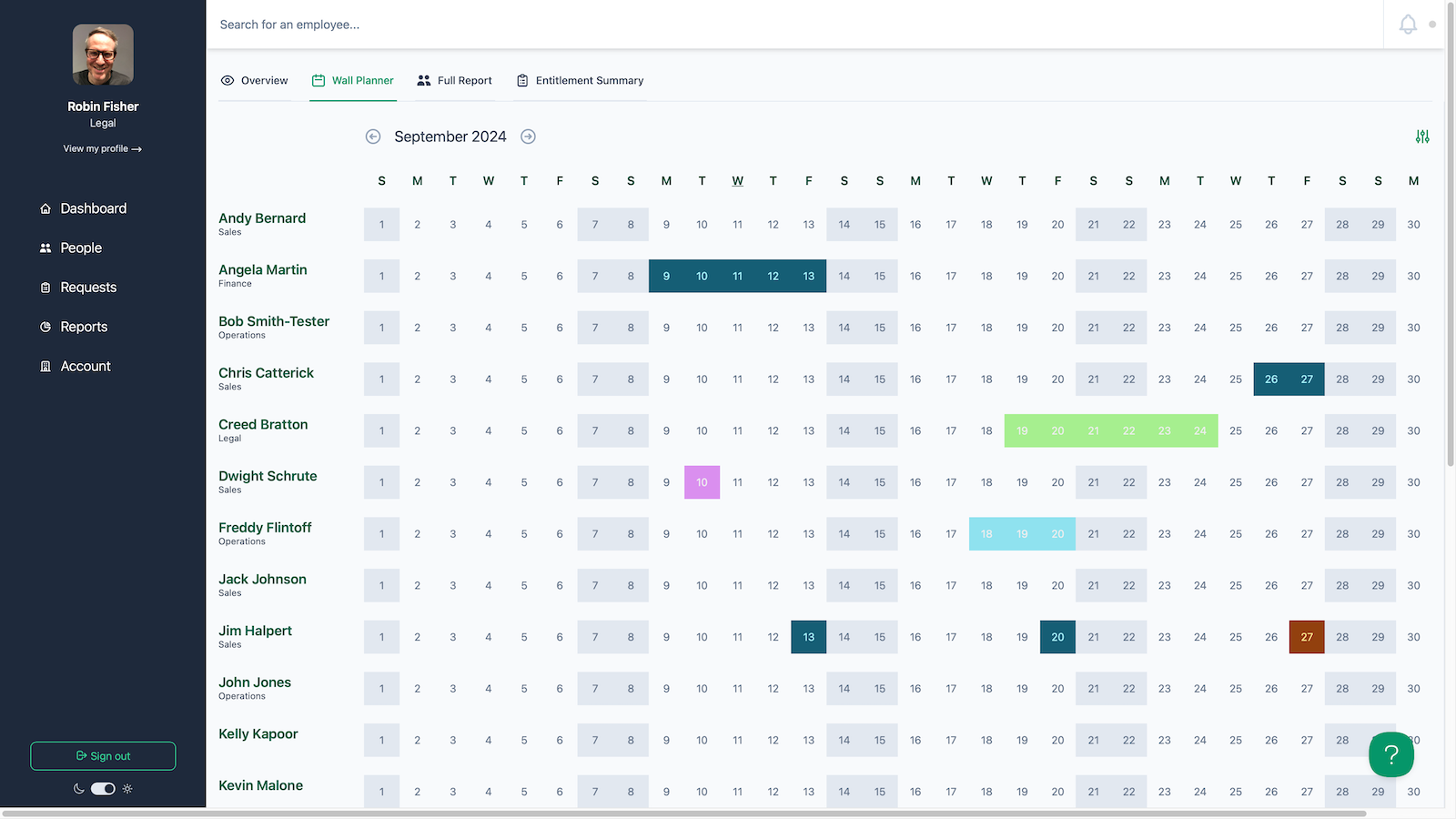1456x819 pixels.
Task: Click the Requests clipboard icon
Action: pyautogui.click(x=45, y=288)
